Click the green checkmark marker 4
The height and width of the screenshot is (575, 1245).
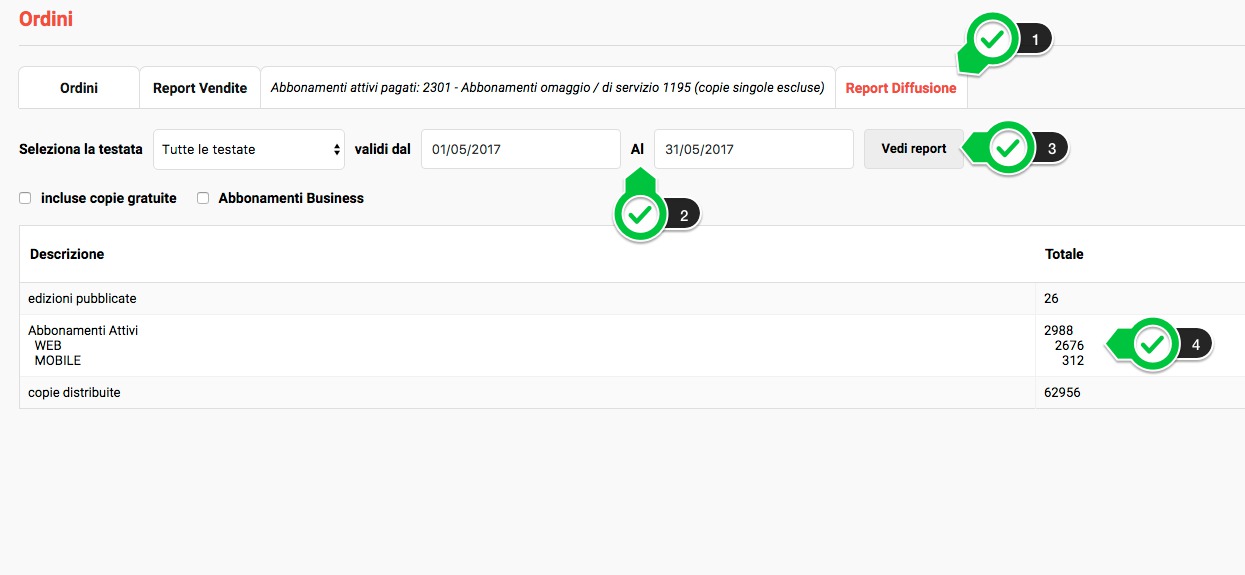(1153, 345)
